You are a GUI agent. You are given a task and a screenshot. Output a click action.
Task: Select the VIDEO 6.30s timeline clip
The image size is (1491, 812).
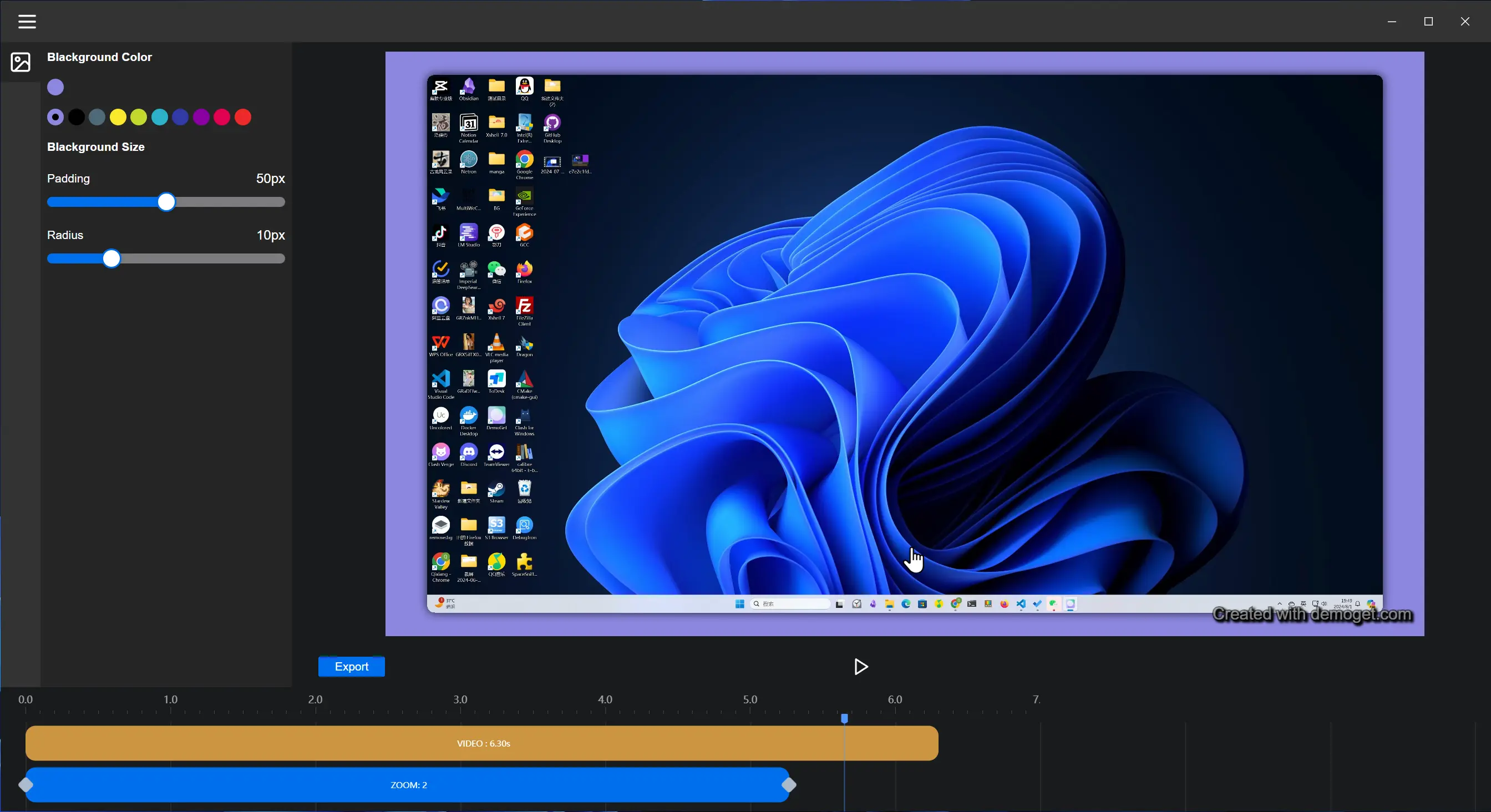481,743
